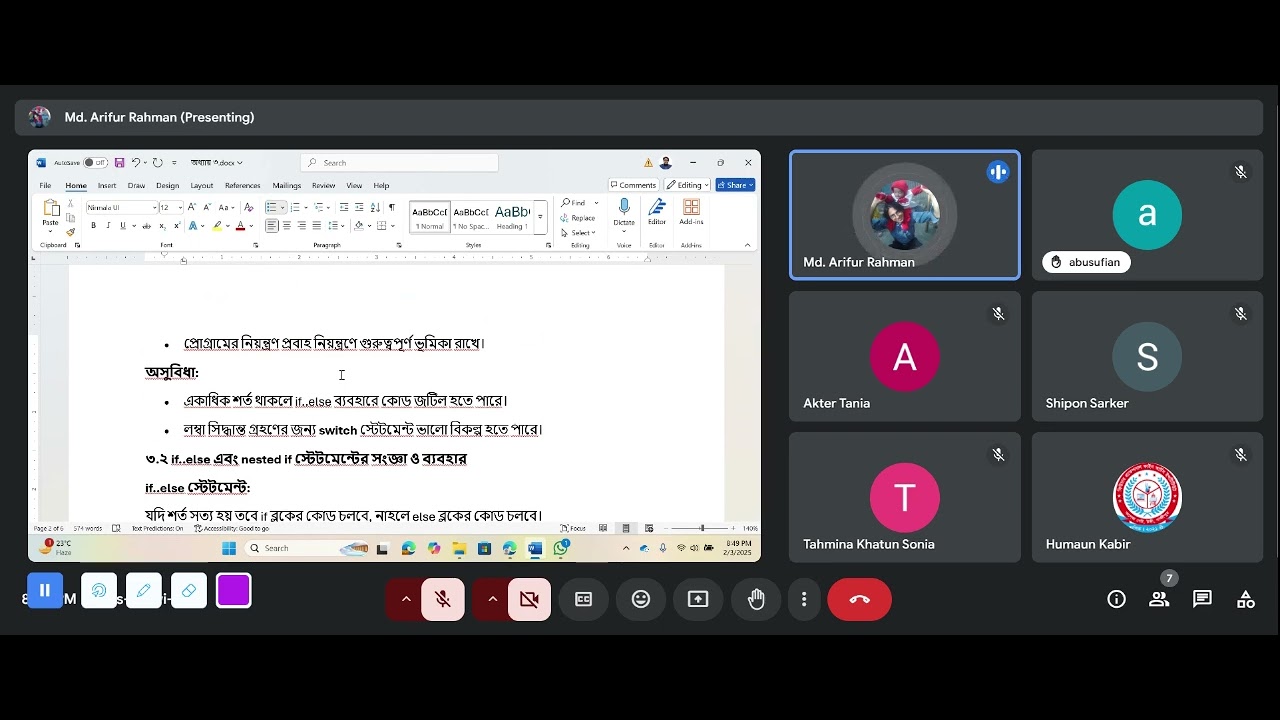Pick the purple annotation color swatch
1280x720 pixels.
[x=233, y=591]
